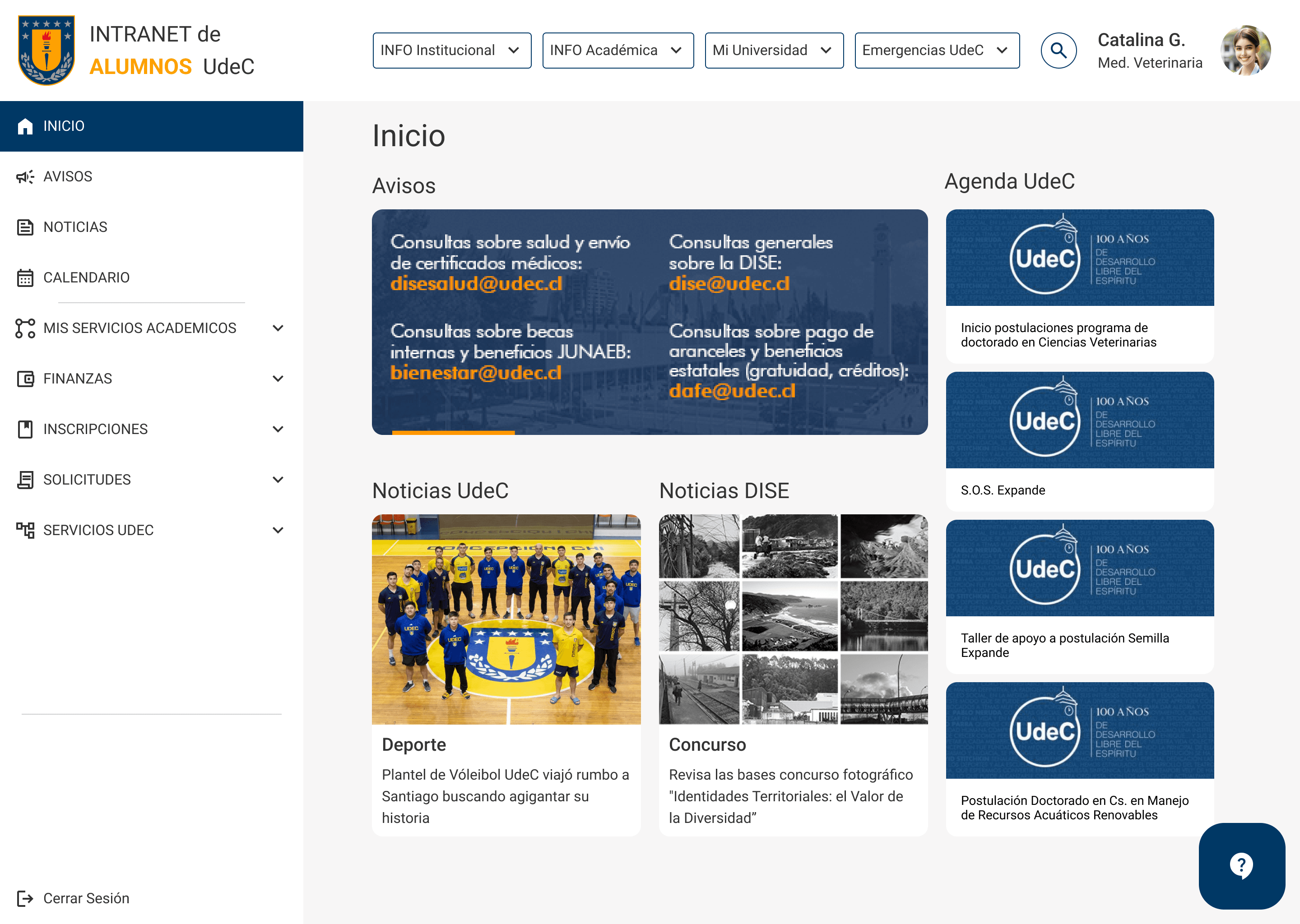
Task: Click 'Revisa las bases concurso fotográfico' text
Action: click(791, 797)
